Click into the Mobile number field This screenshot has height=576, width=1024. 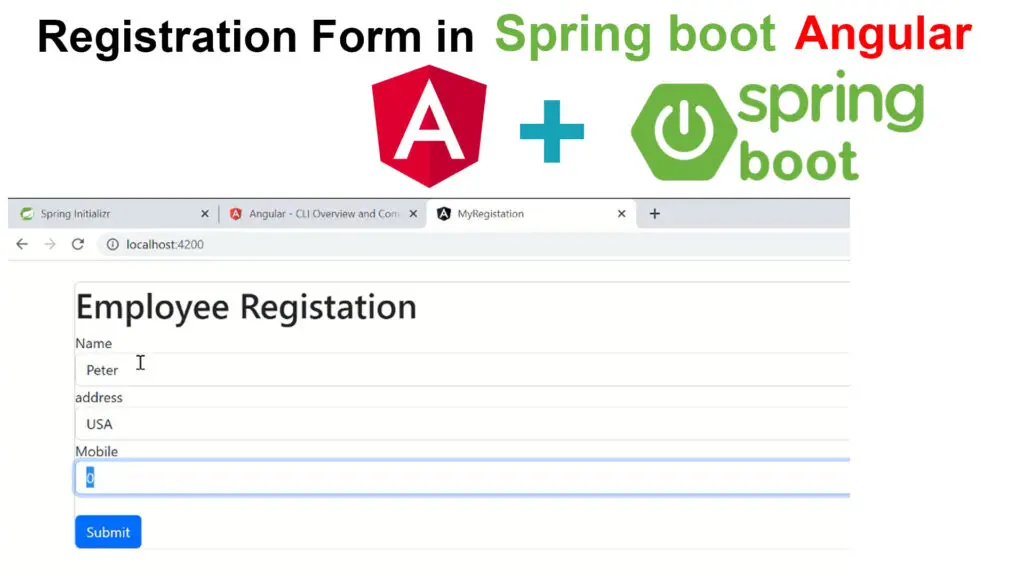tap(460, 478)
